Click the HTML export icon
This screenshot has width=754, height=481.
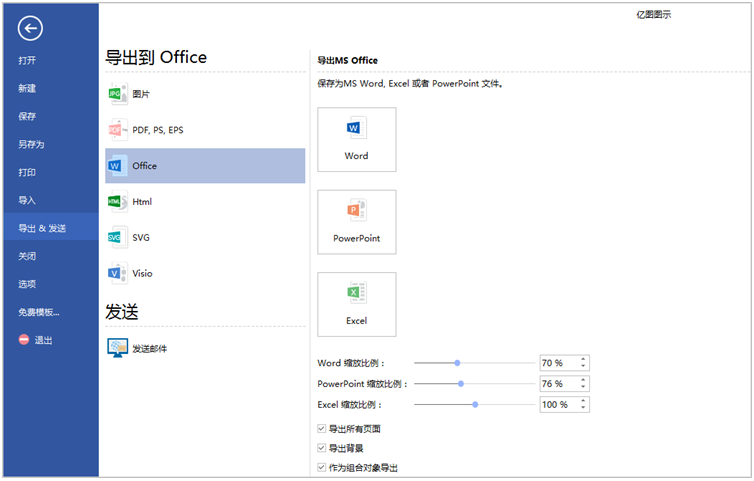tap(118, 202)
